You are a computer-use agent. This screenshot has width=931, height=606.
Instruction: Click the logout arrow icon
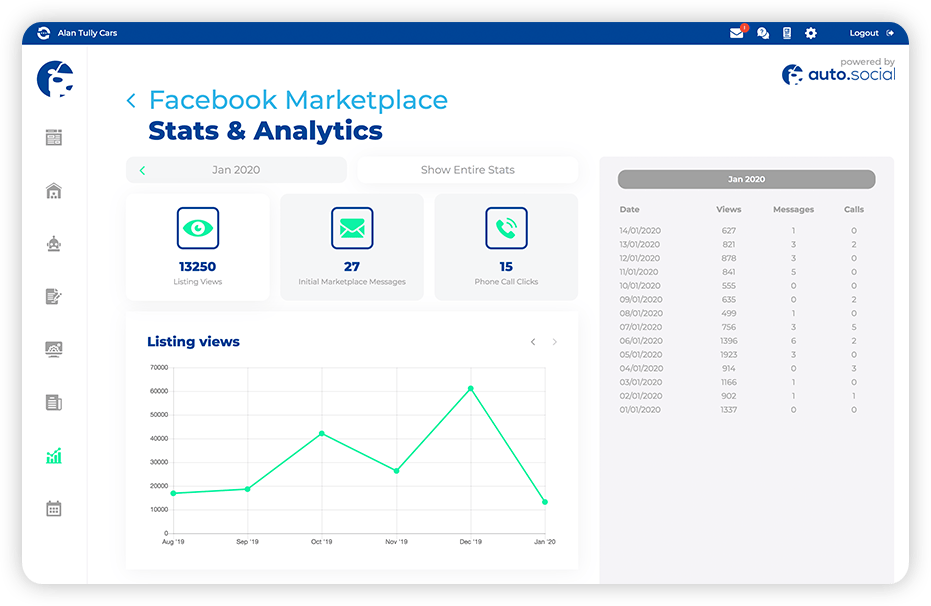point(890,33)
